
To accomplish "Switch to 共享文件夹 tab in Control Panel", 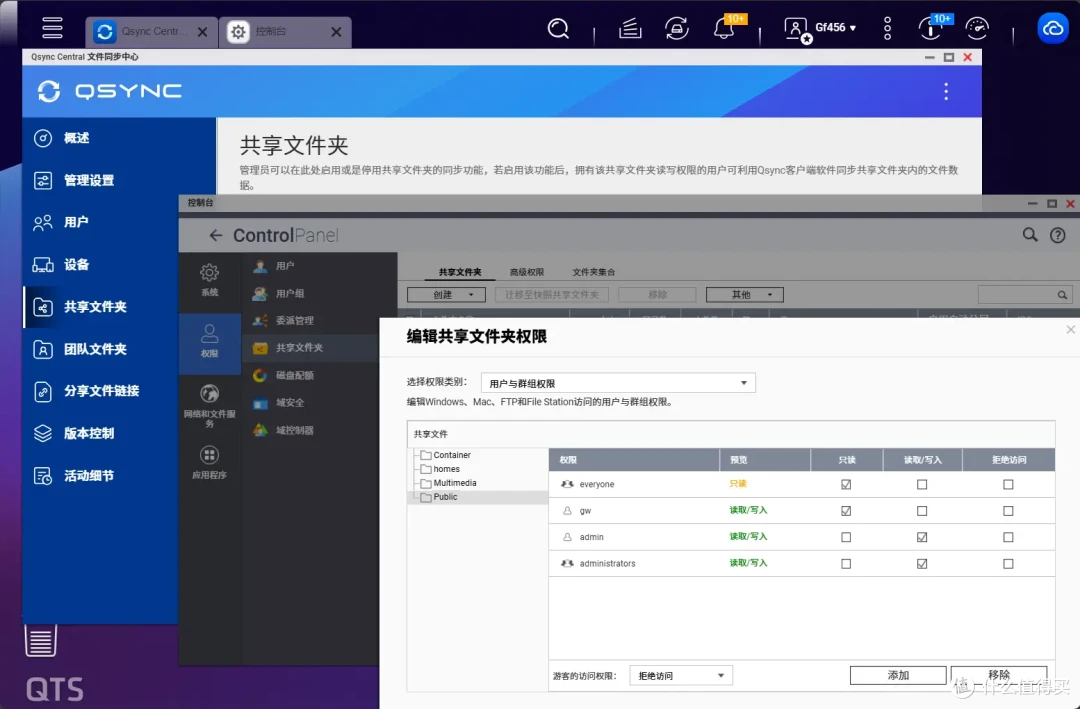I will (x=460, y=272).
